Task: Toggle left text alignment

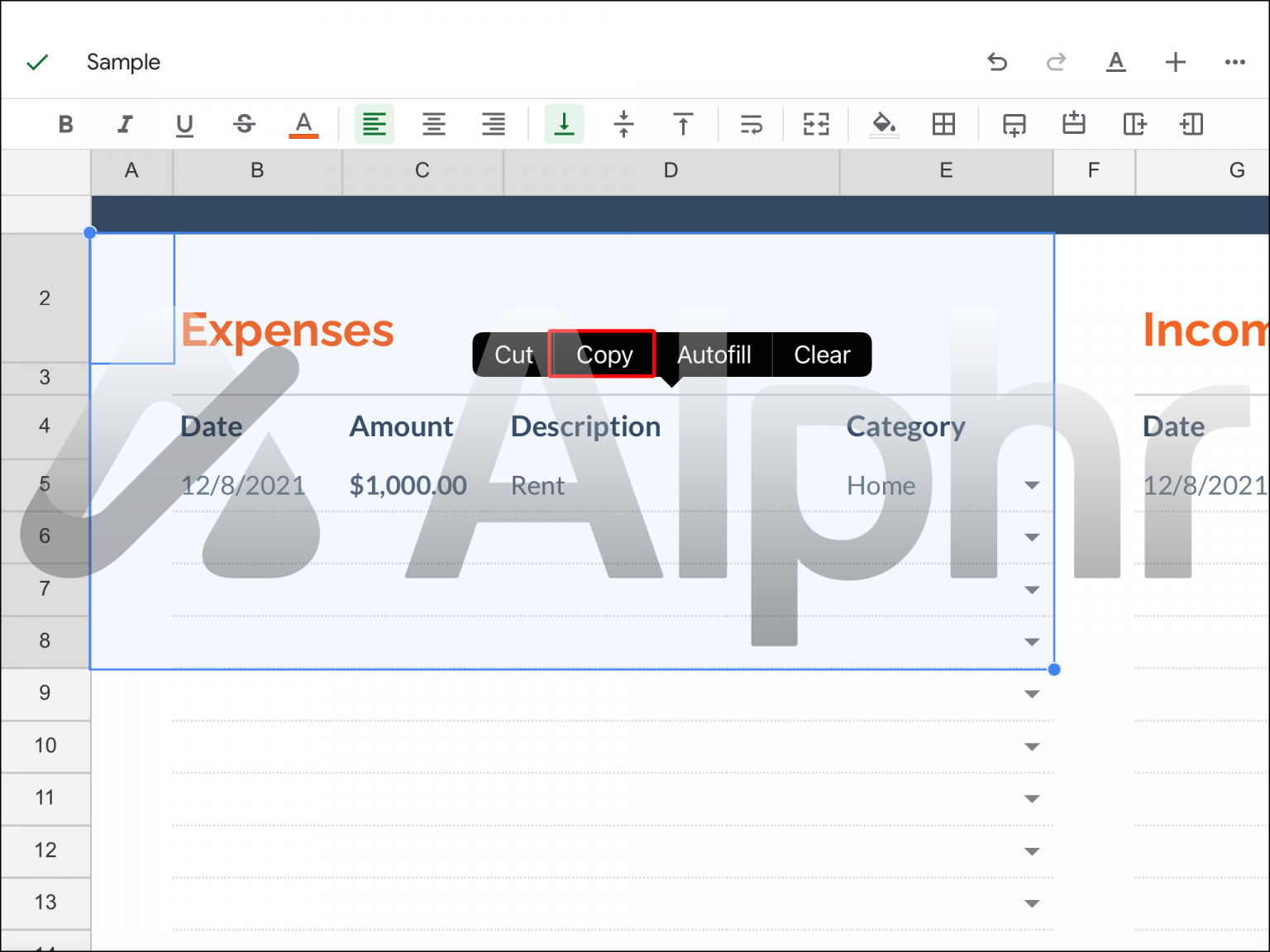Action: (x=375, y=125)
